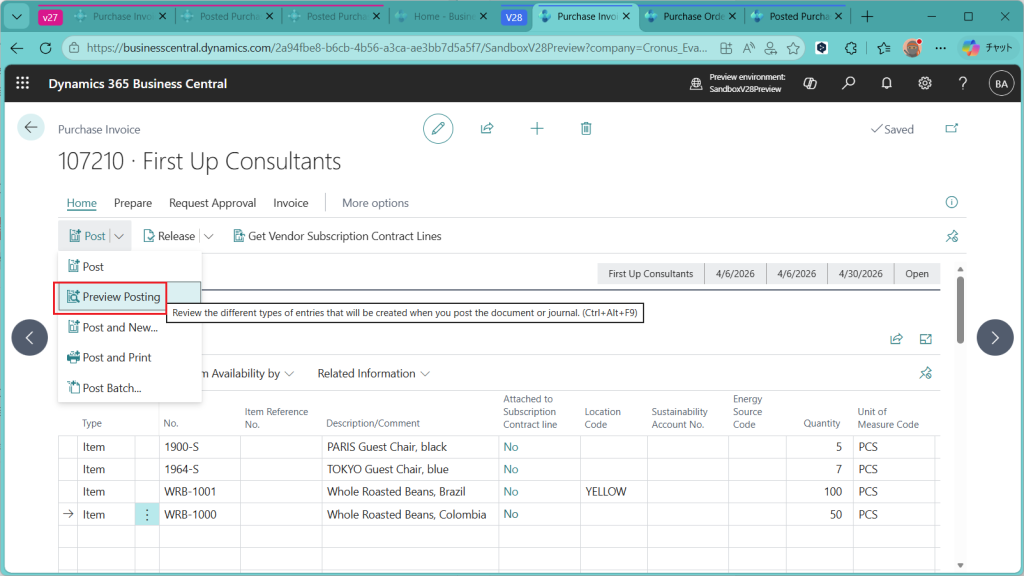Switch to the Request Approval tab
The image size is (1024, 576).
pyautogui.click(x=212, y=203)
